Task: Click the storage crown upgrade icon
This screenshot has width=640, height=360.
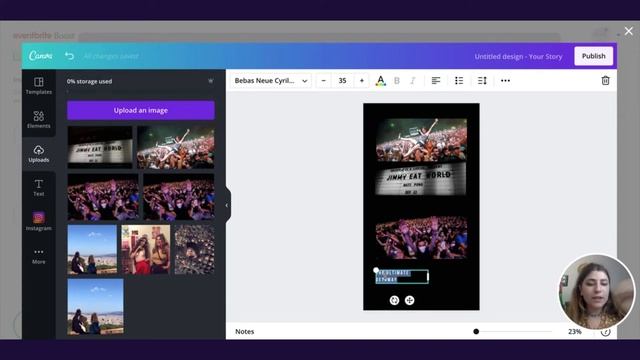Action: coord(211,81)
